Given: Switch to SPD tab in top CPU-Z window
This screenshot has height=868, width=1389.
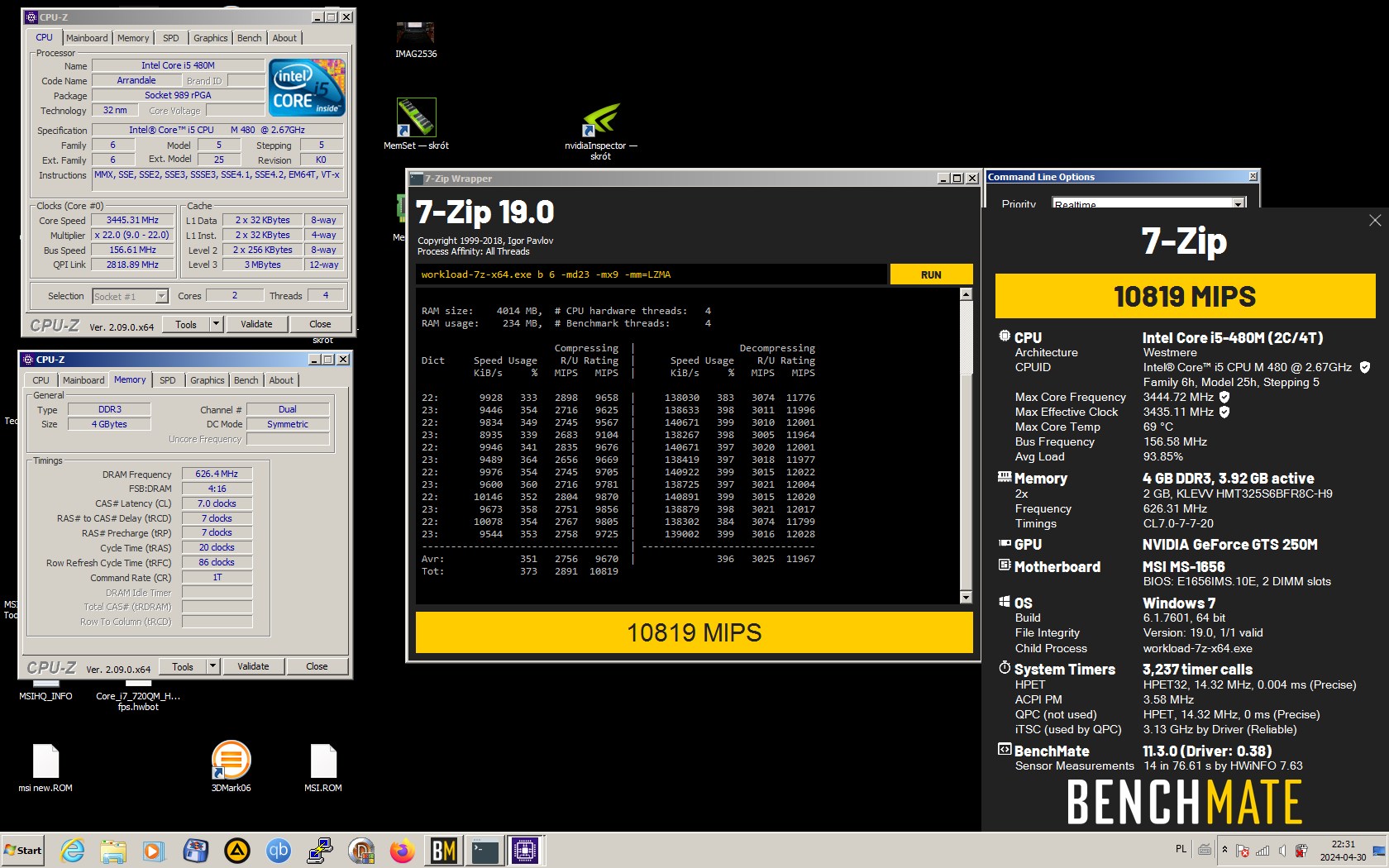Looking at the screenshot, I should pos(170,38).
